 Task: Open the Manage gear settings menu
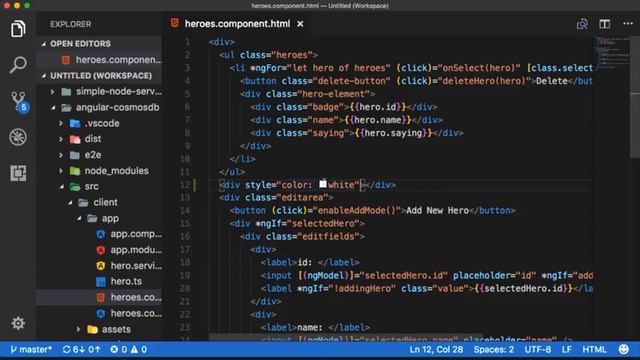pyautogui.click(x=18, y=323)
